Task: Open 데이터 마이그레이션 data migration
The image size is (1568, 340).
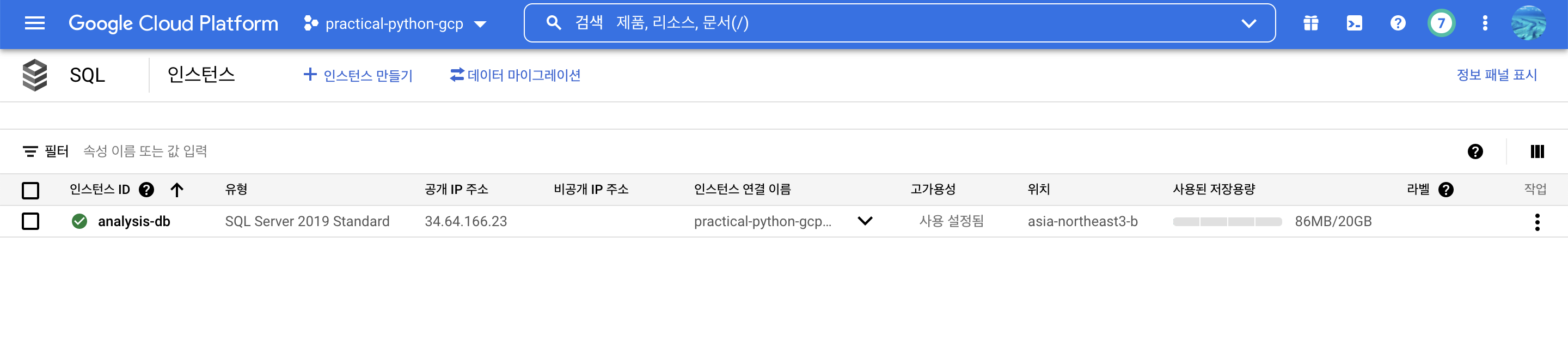Action: coord(515,75)
